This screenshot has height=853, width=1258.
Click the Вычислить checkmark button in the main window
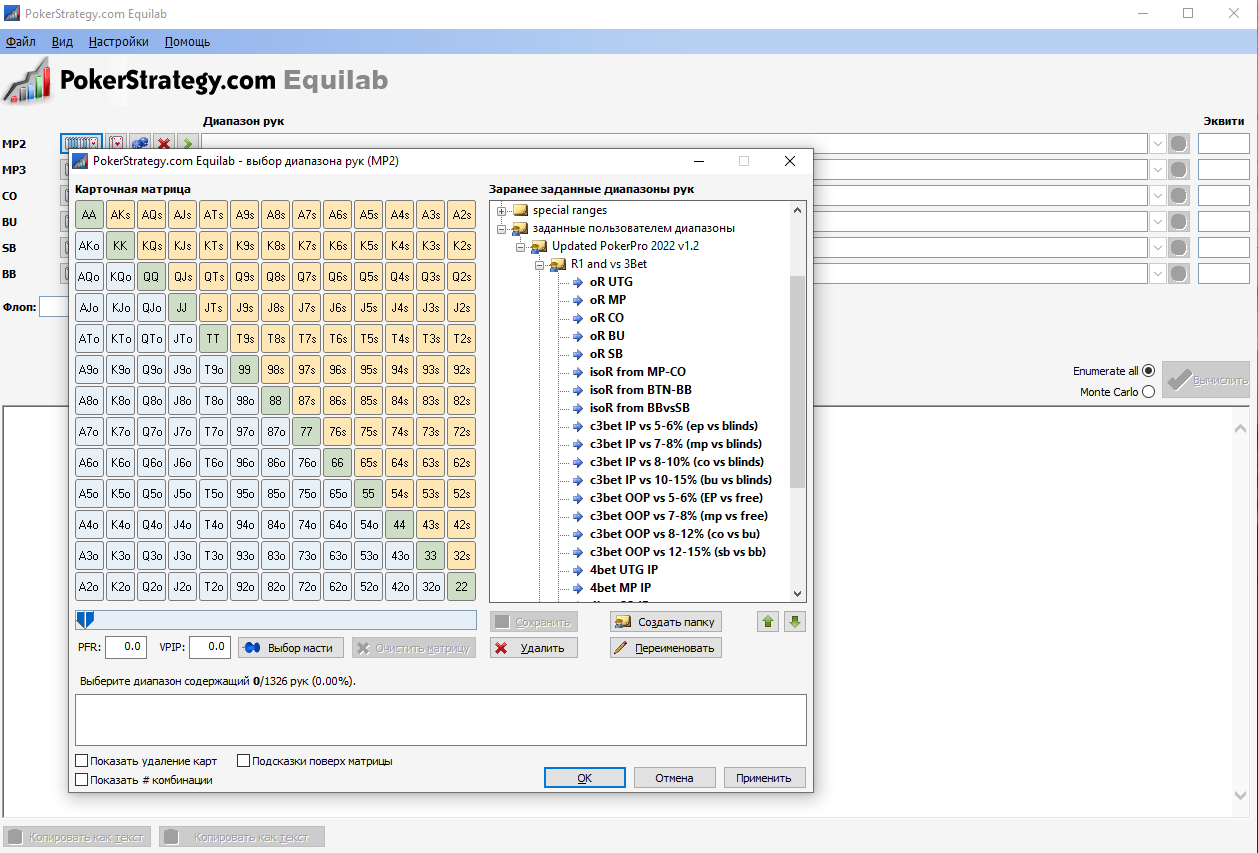tap(1206, 380)
